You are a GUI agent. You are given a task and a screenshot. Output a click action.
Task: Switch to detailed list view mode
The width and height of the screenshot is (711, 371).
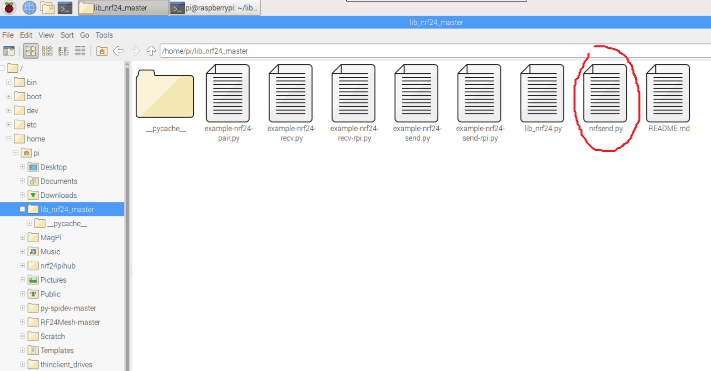coord(80,51)
